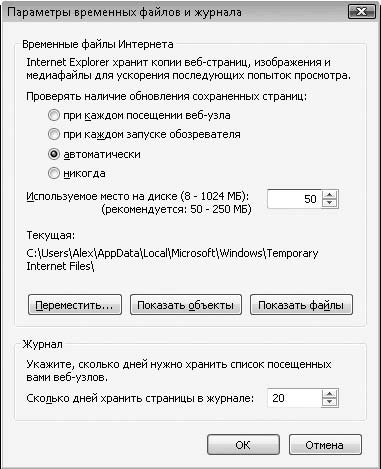Open 'Показать объекты'

(x=186, y=305)
